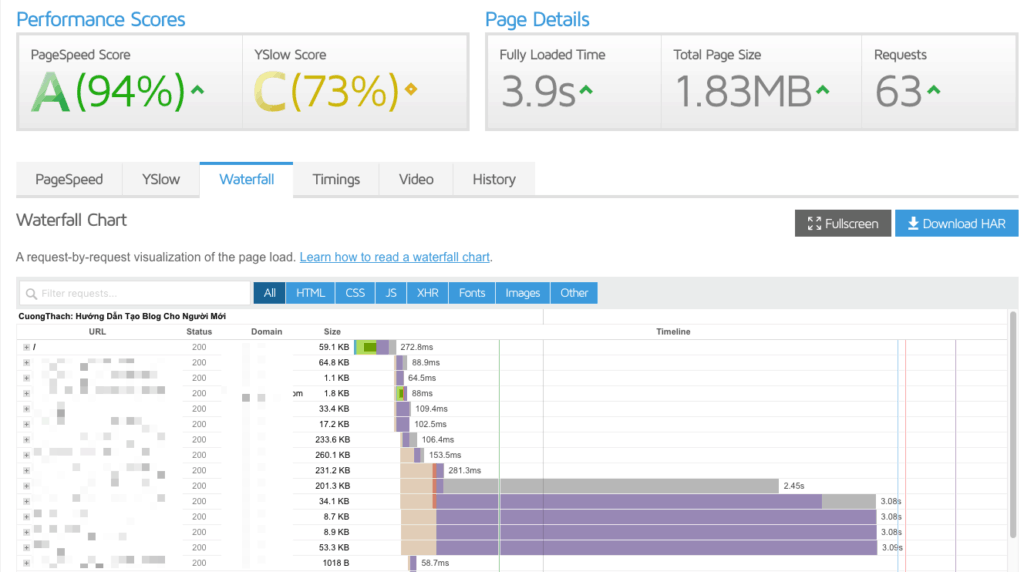Click the Requests count up arrow

pos(934,90)
